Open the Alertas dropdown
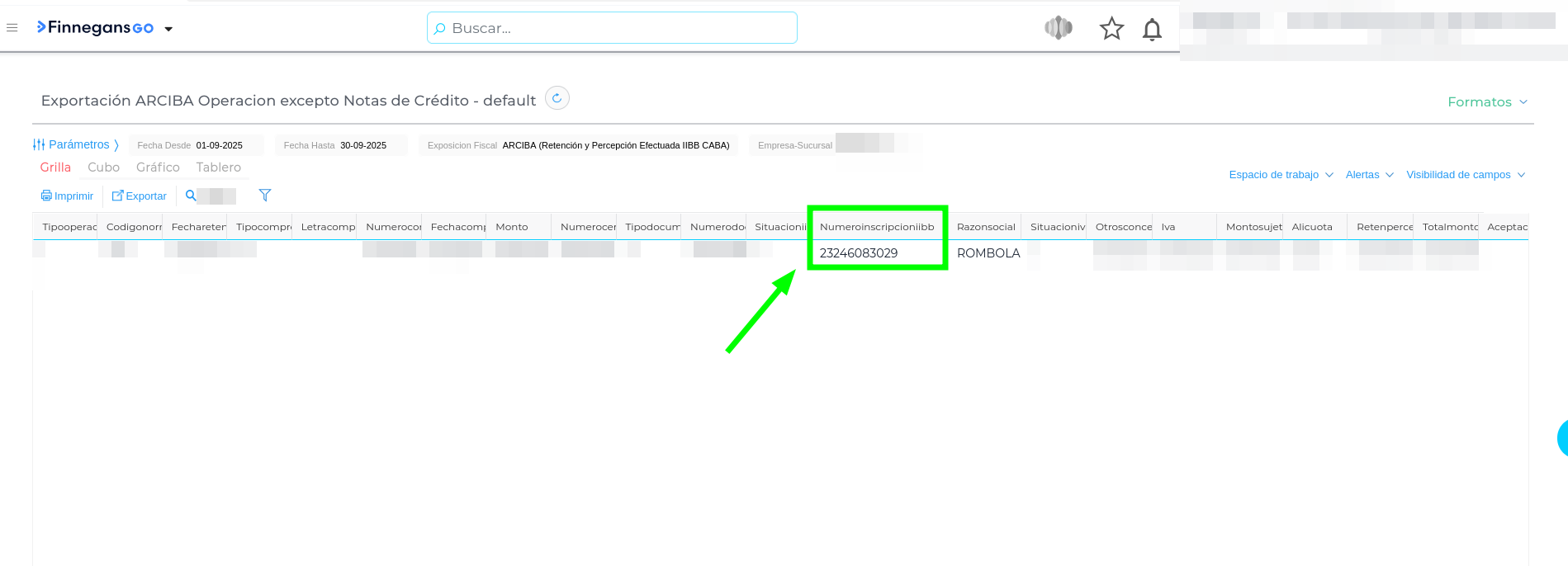The width and height of the screenshot is (1568, 566). pyautogui.click(x=1369, y=175)
